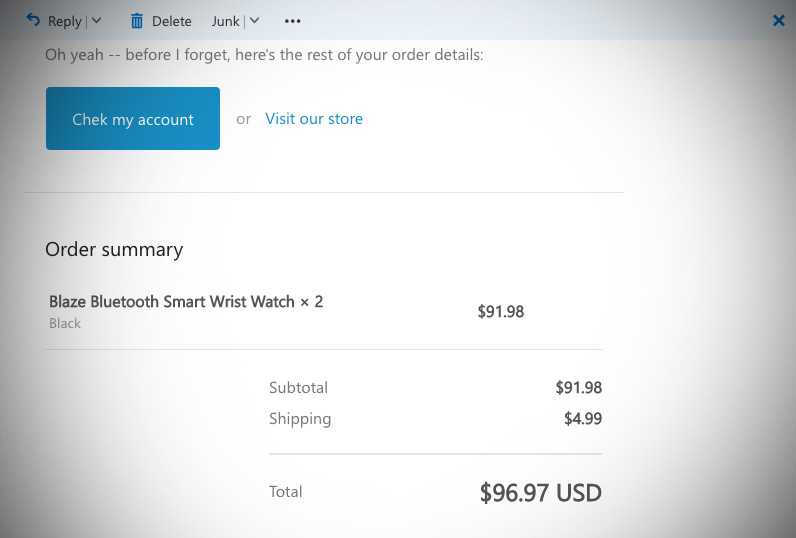Open the Visit our store link

[x=314, y=119]
